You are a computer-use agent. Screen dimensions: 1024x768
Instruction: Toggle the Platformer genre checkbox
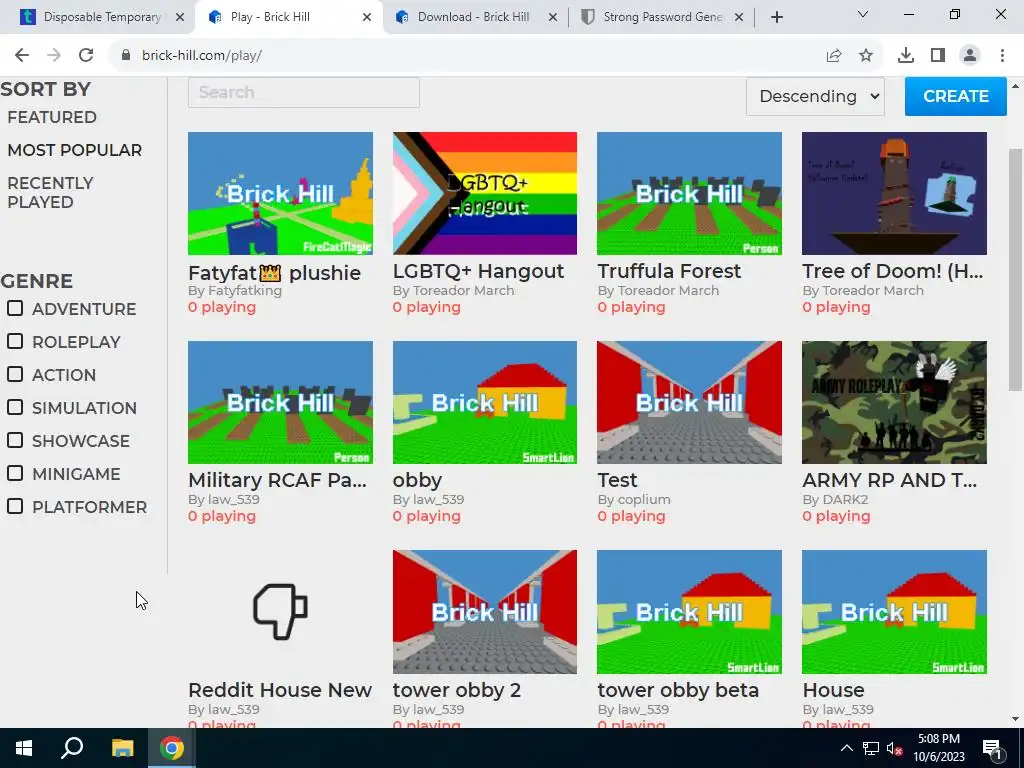(x=15, y=506)
